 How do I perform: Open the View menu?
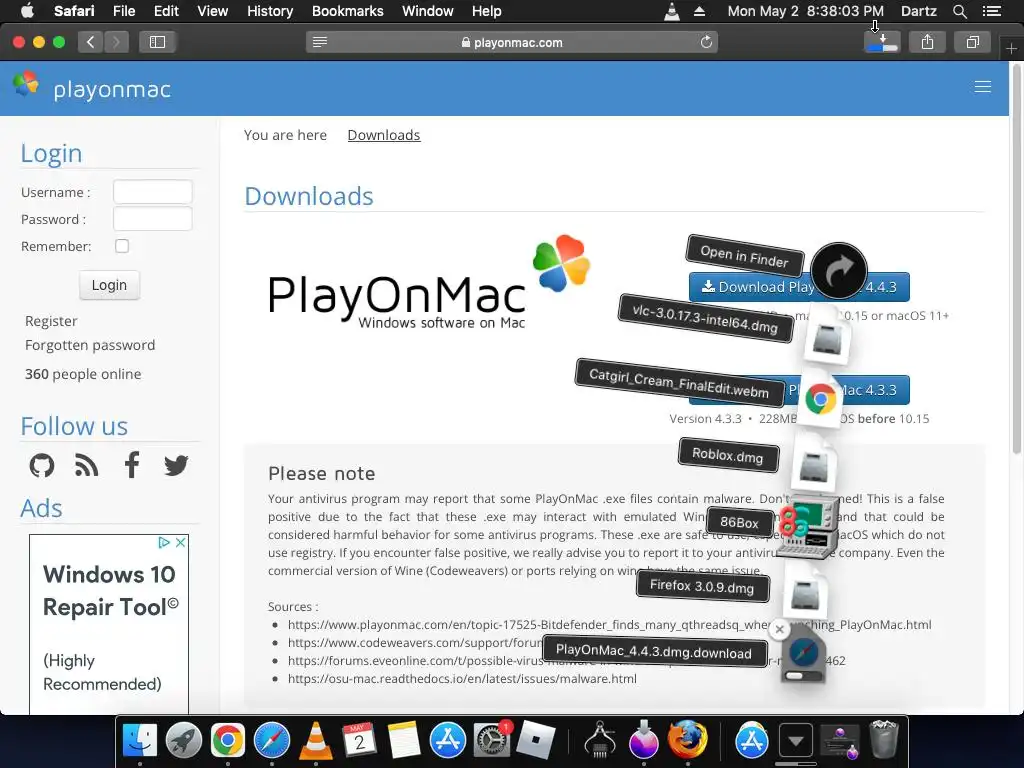213,11
